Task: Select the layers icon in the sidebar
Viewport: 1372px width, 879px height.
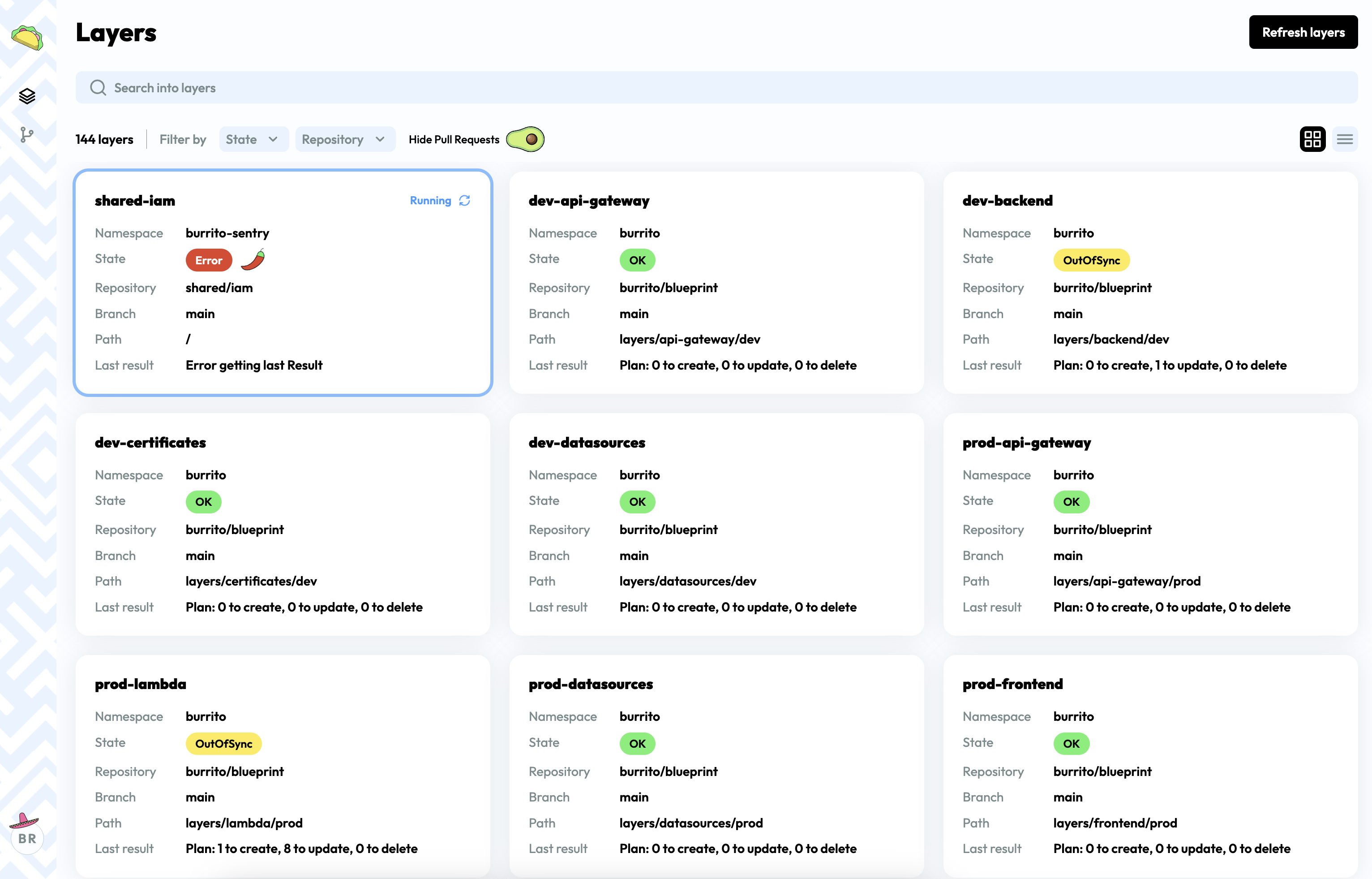Action: [x=26, y=96]
